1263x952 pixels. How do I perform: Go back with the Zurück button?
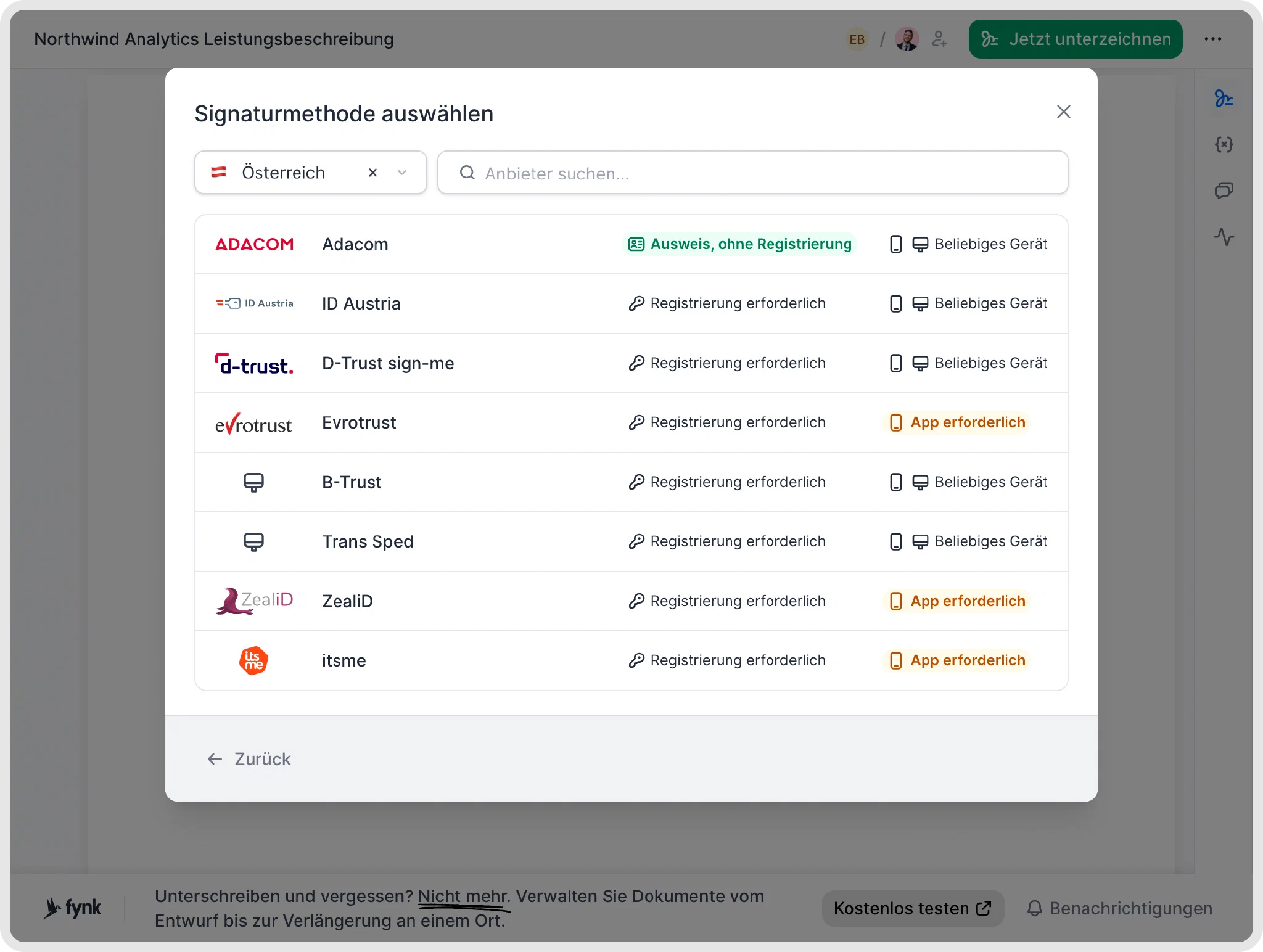point(249,759)
